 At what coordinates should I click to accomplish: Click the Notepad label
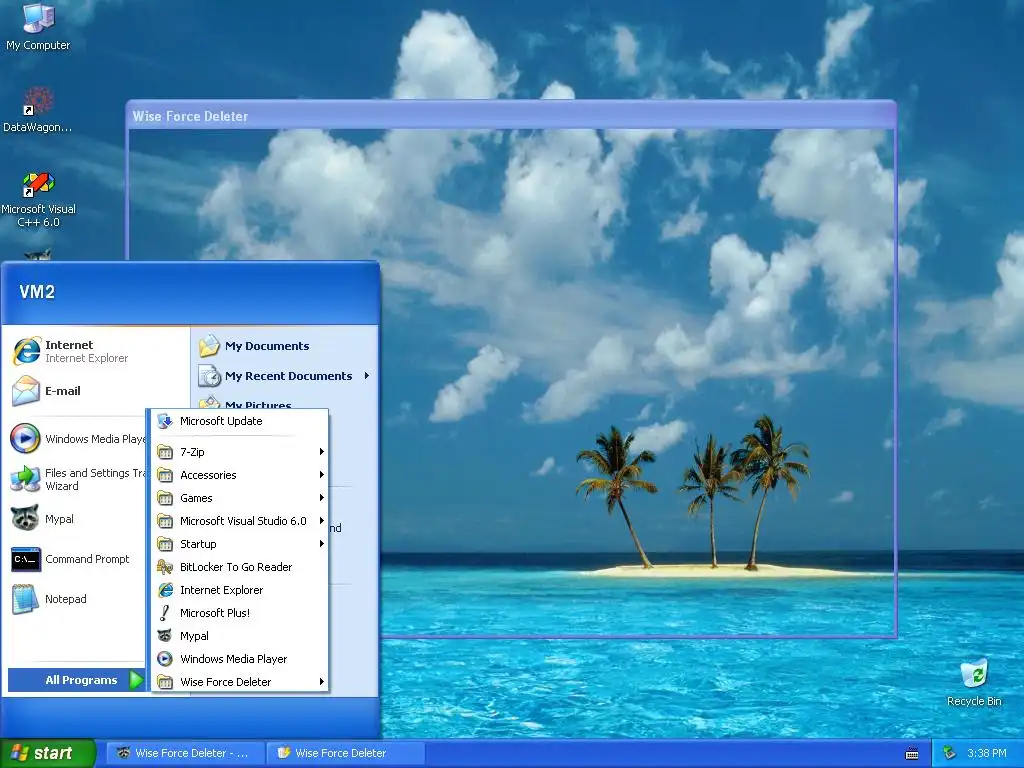(65, 599)
